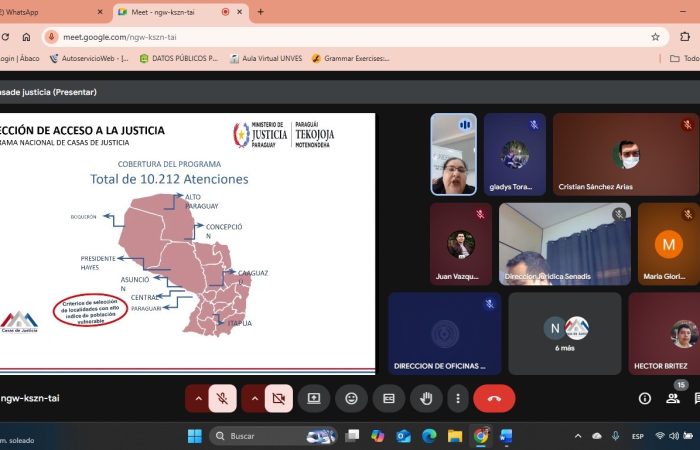Viewport: 700px width, 450px height.
Task: Bookmark this page with star icon
Action: pyautogui.click(x=655, y=36)
